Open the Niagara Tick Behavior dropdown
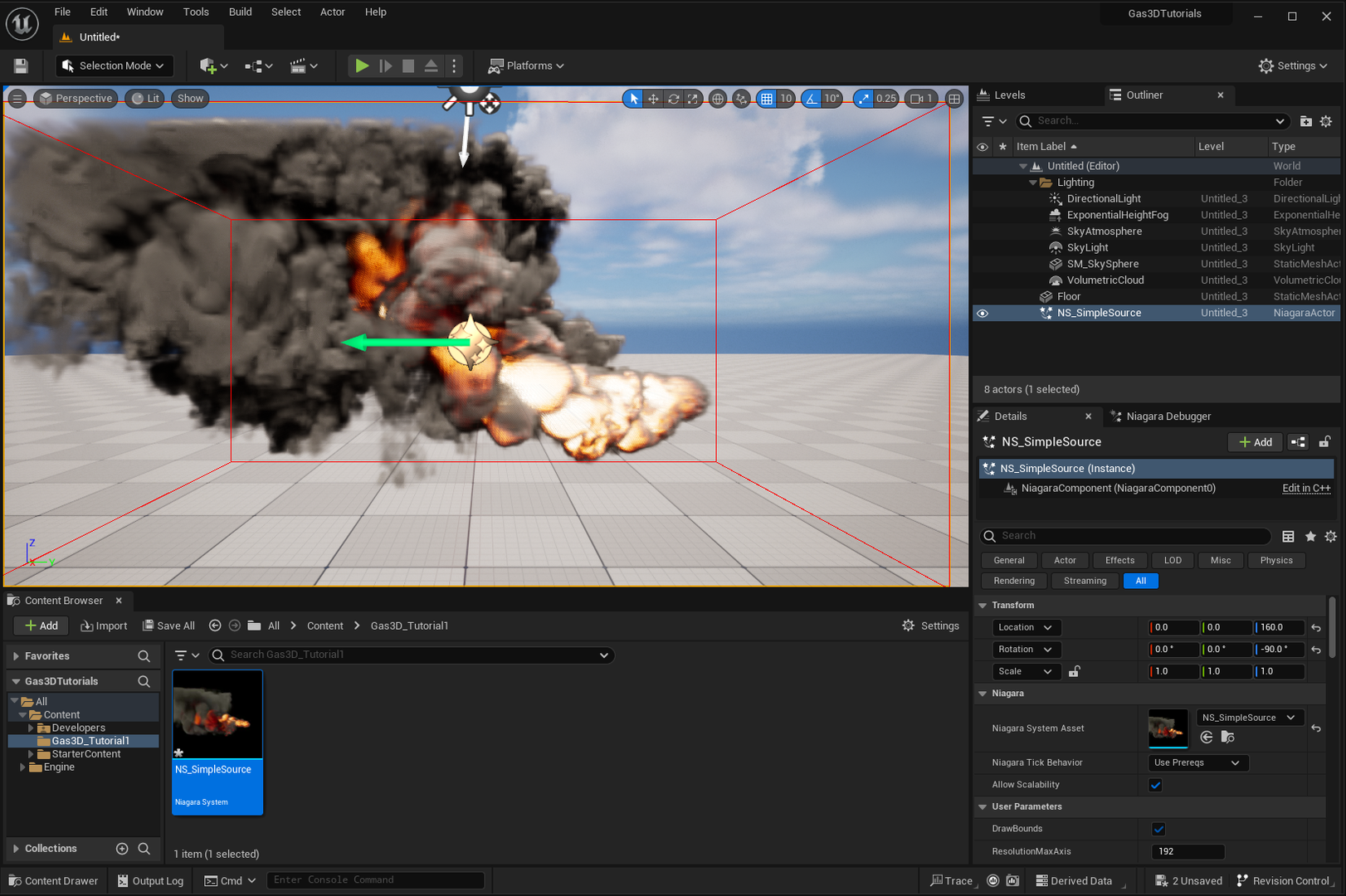1346x896 pixels. (x=1197, y=762)
